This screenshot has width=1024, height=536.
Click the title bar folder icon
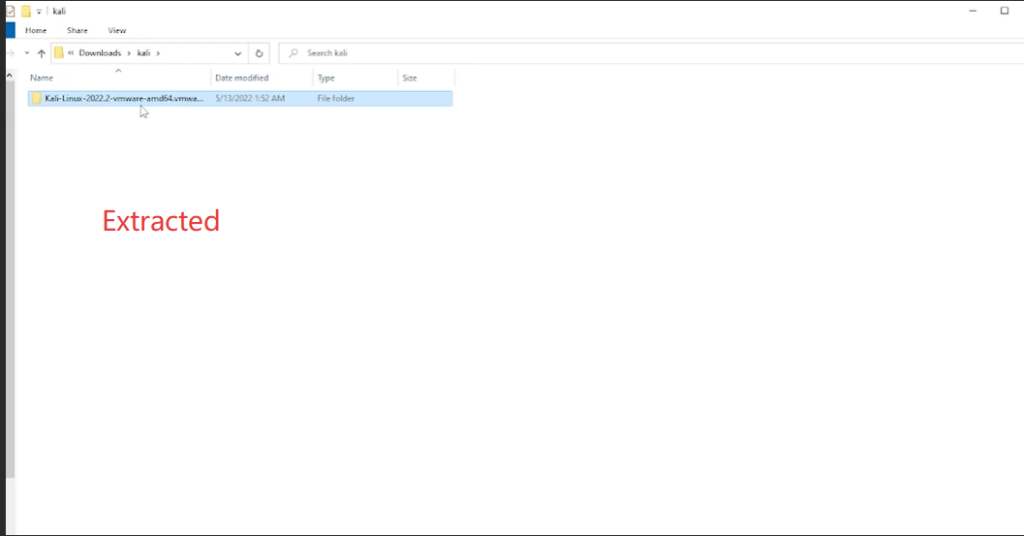[25, 11]
